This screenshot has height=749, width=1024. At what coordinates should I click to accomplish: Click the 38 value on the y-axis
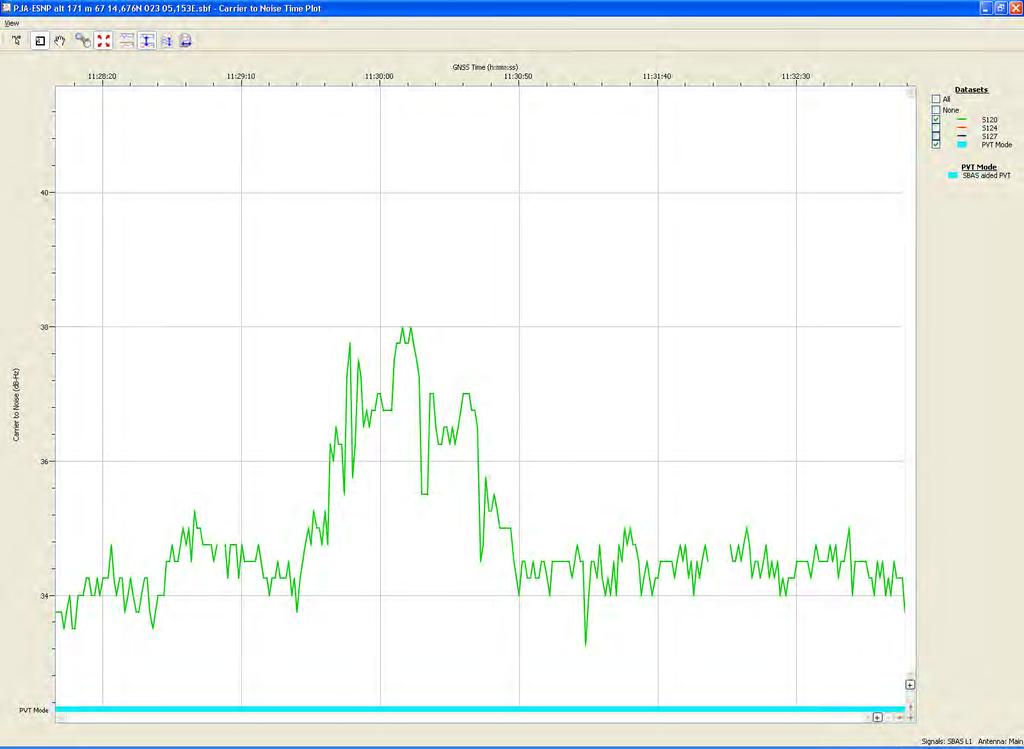[x=44, y=327]
